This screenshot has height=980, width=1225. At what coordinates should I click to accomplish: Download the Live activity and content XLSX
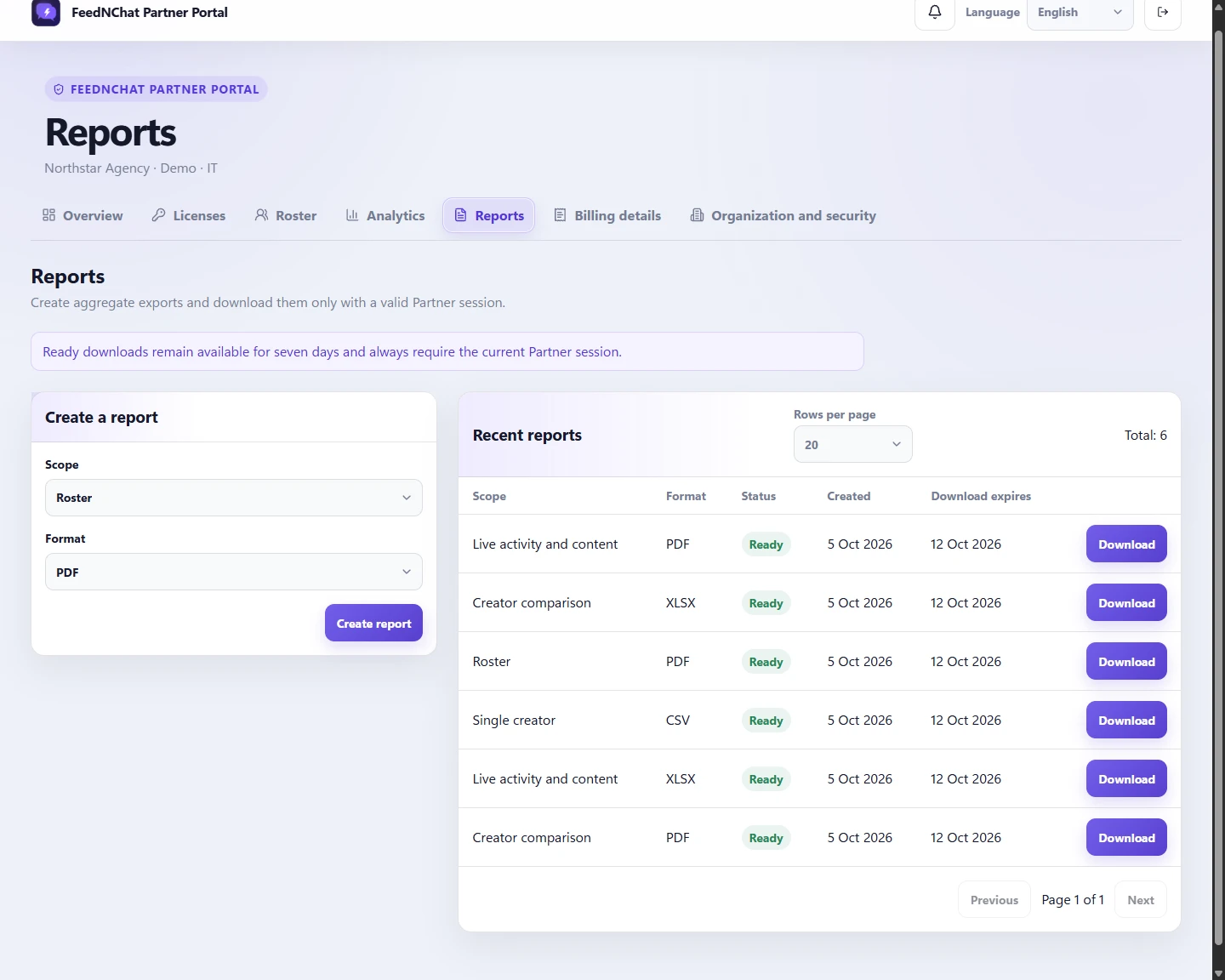(1126, 779)
